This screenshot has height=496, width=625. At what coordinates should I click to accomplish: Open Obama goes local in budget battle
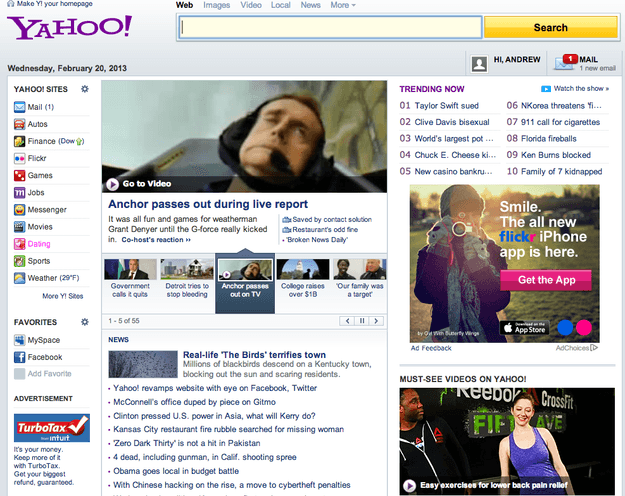[176, 471]
